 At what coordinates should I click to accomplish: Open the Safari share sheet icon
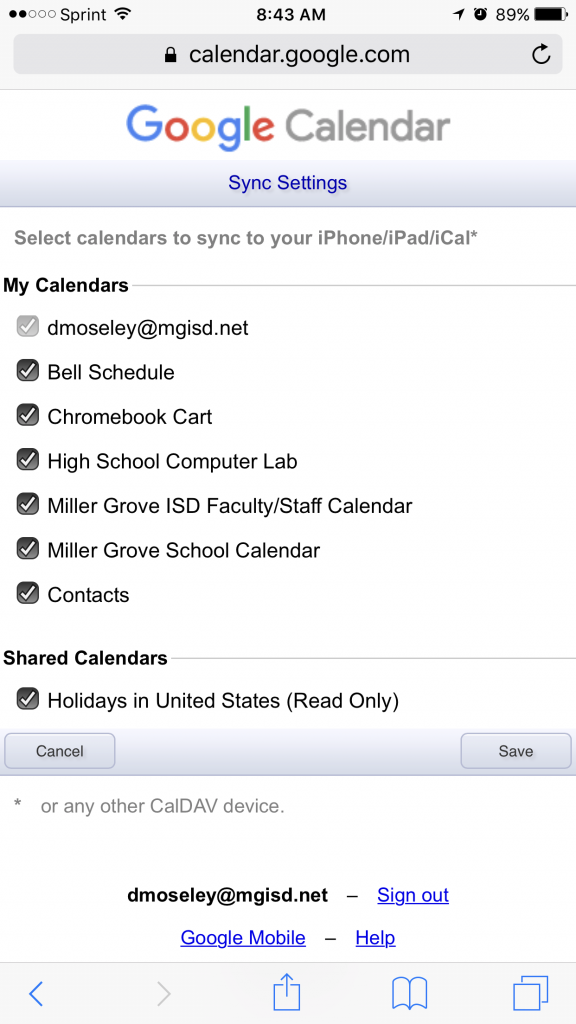pyautogui.click(x=286, y=991)
